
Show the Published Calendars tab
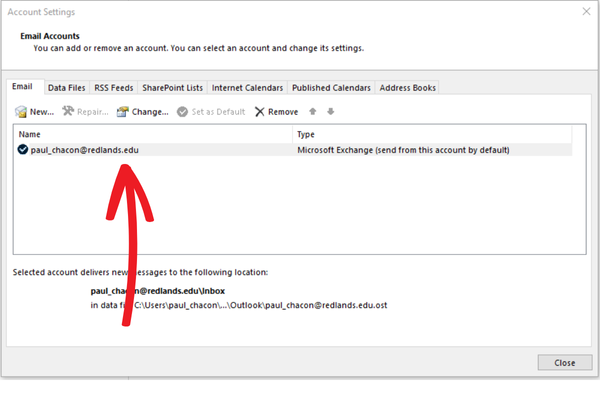point(331,88)
